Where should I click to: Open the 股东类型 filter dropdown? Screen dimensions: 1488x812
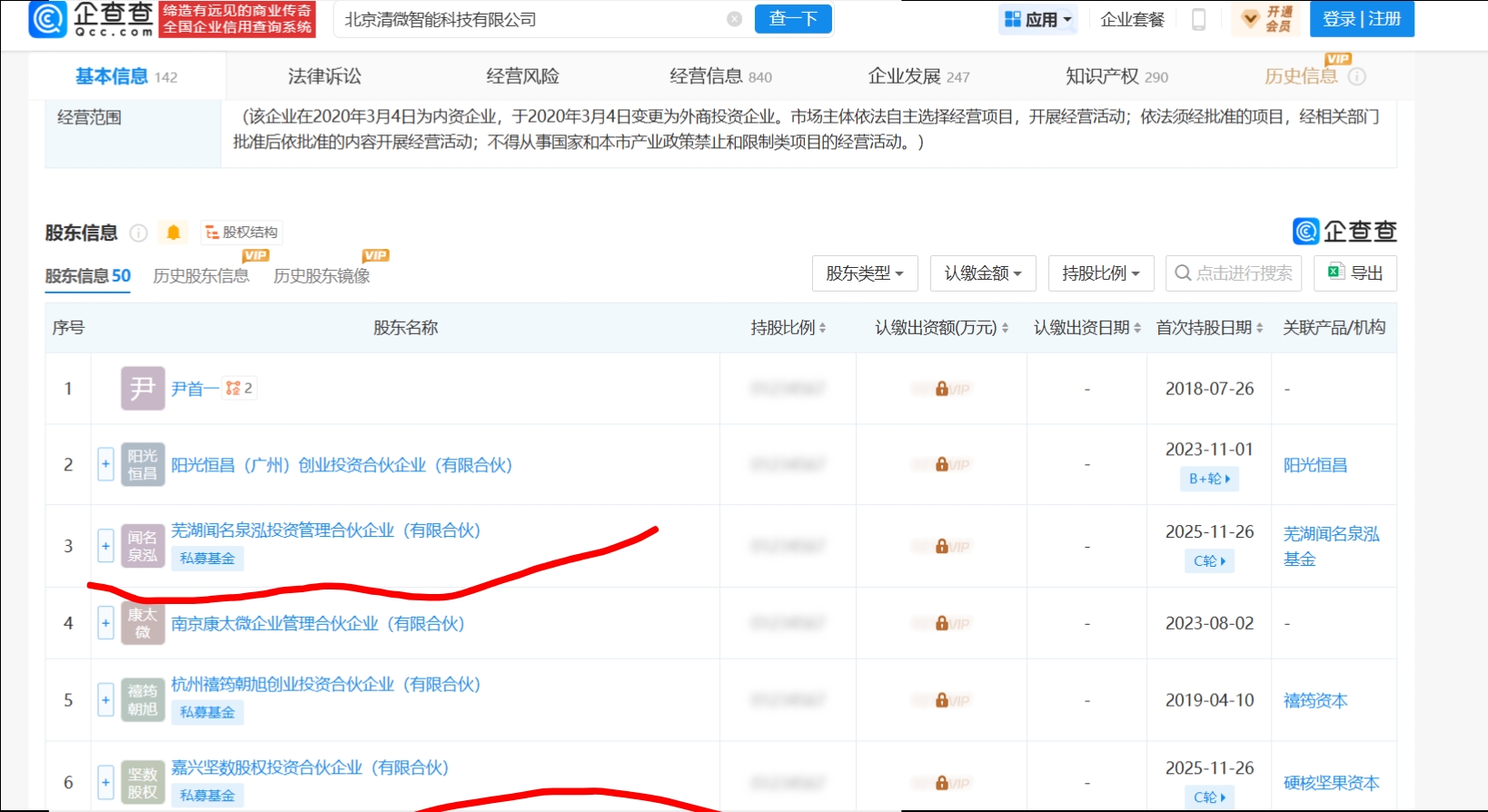click(x=865, y=273)
